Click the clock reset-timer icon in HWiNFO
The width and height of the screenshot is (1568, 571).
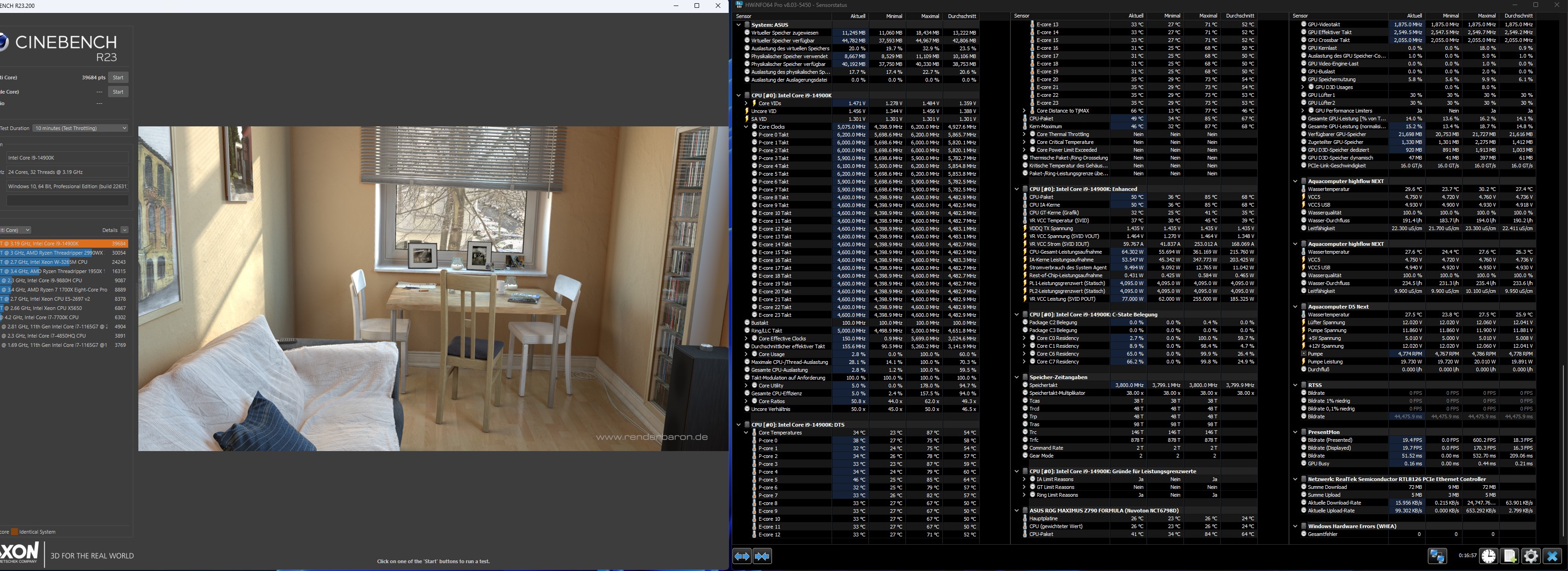(1489, 556)
